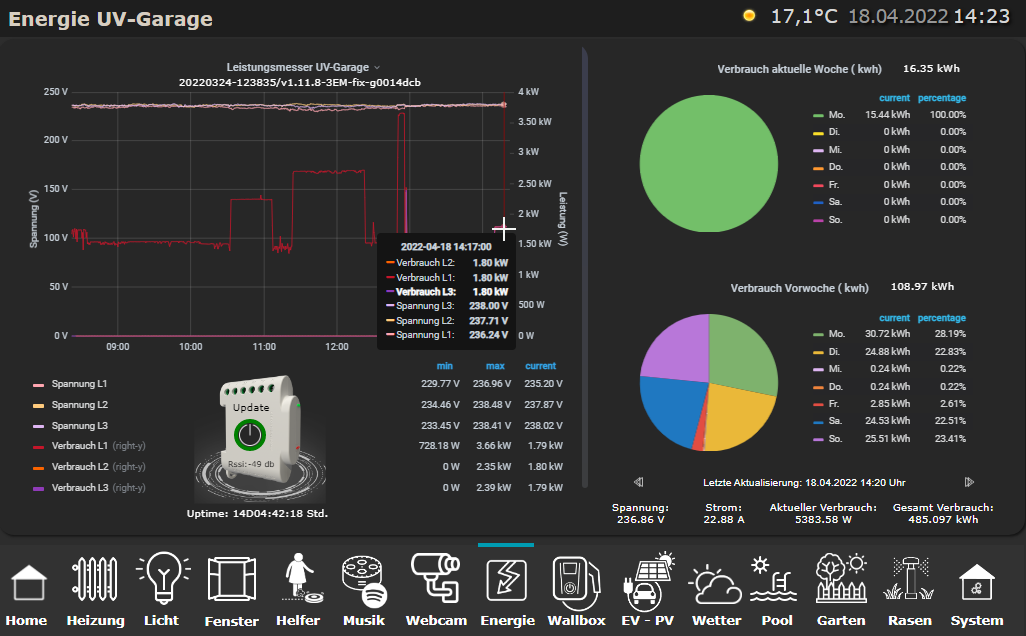The image size is (1026, 636).
Task: Open the Home page icon
Action: tap(28, 585)
